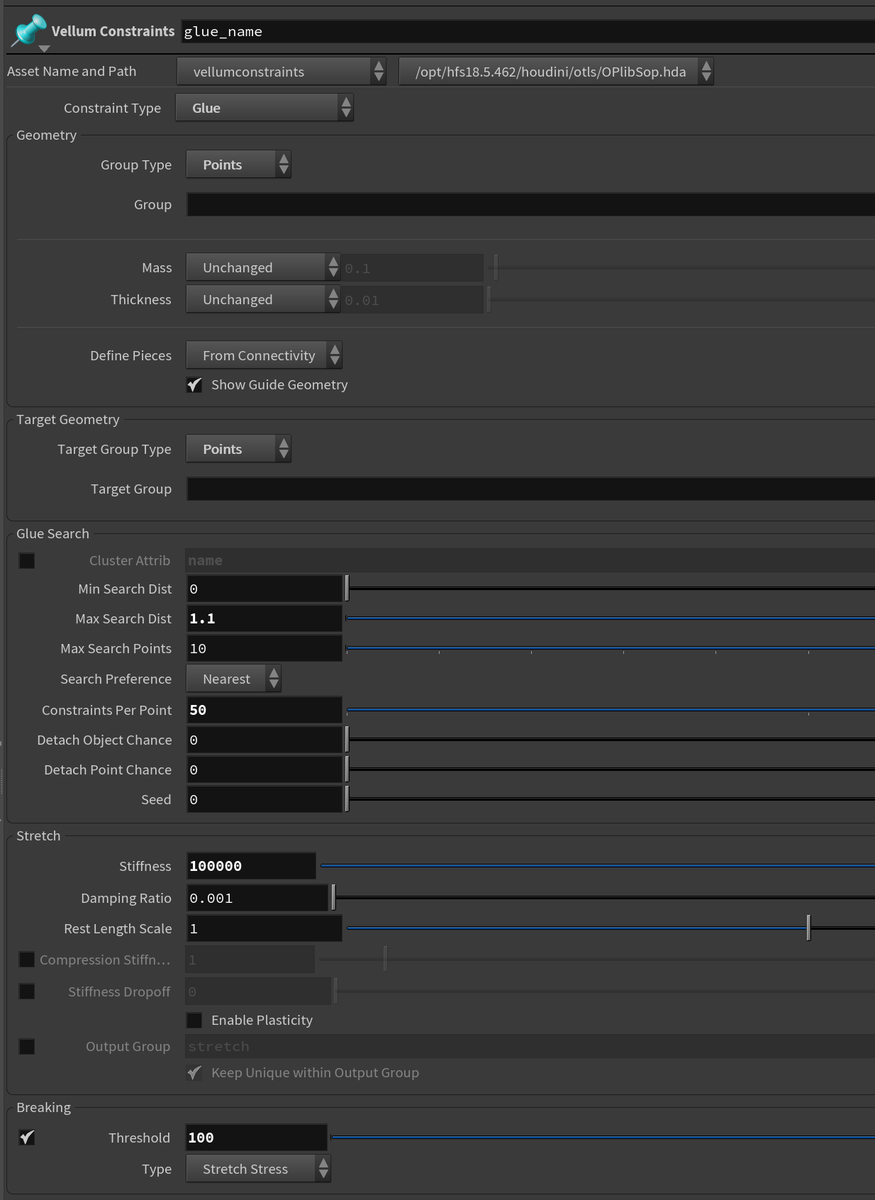Enable the Compression Stiffness checkbox

point(27,960)
